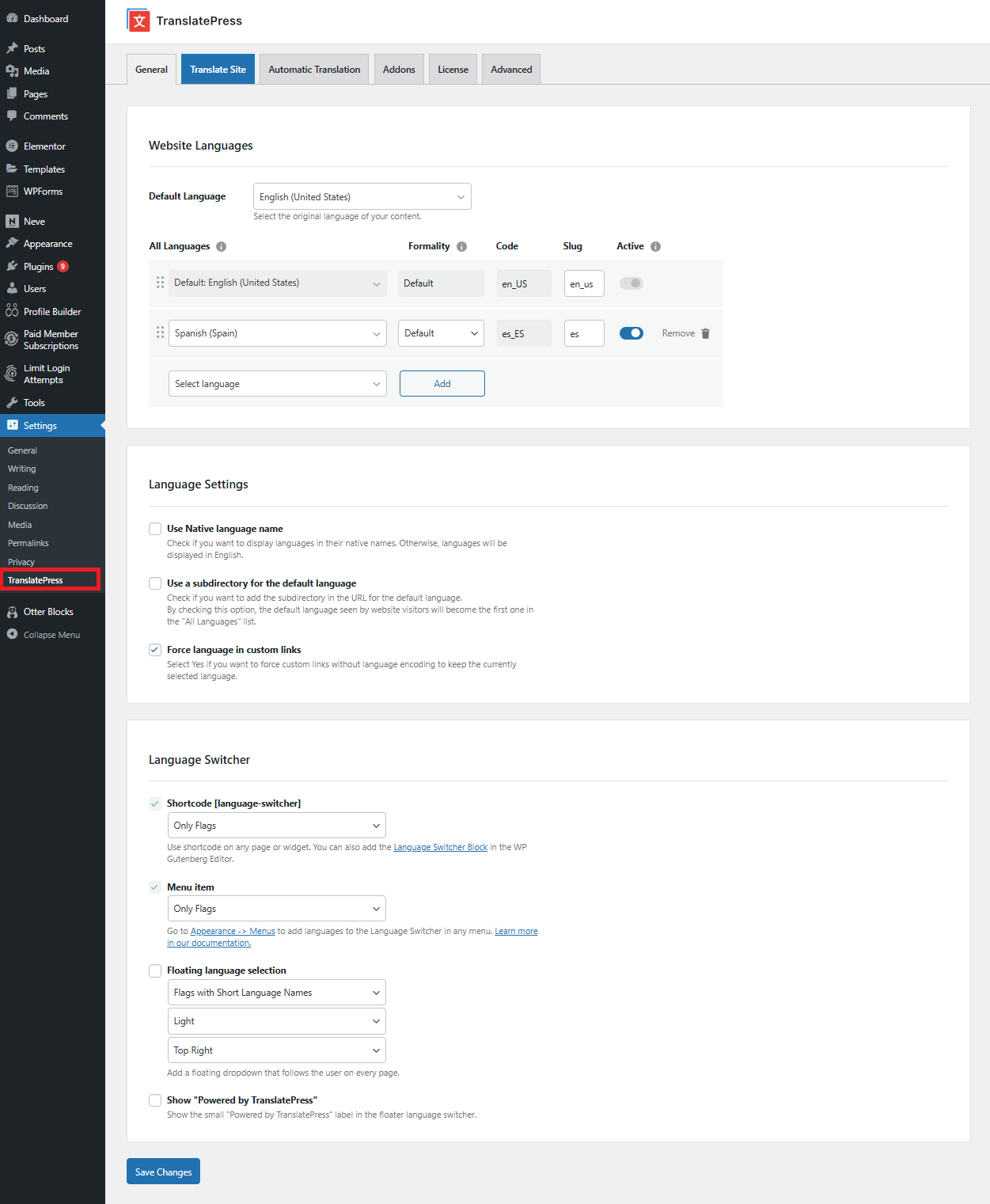Open the Translate Site tab

coord(218,70)
